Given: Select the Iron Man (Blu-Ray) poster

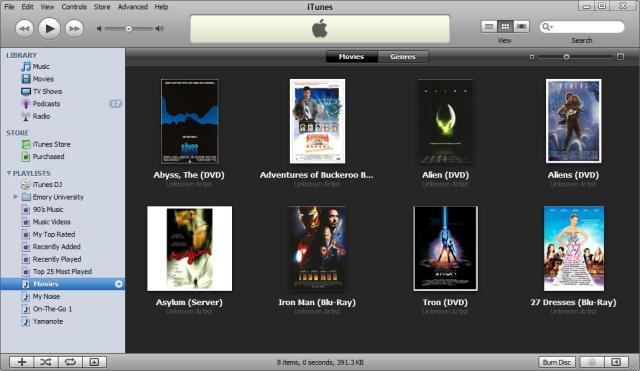Looking at the screenshot, I should point(317,249).
